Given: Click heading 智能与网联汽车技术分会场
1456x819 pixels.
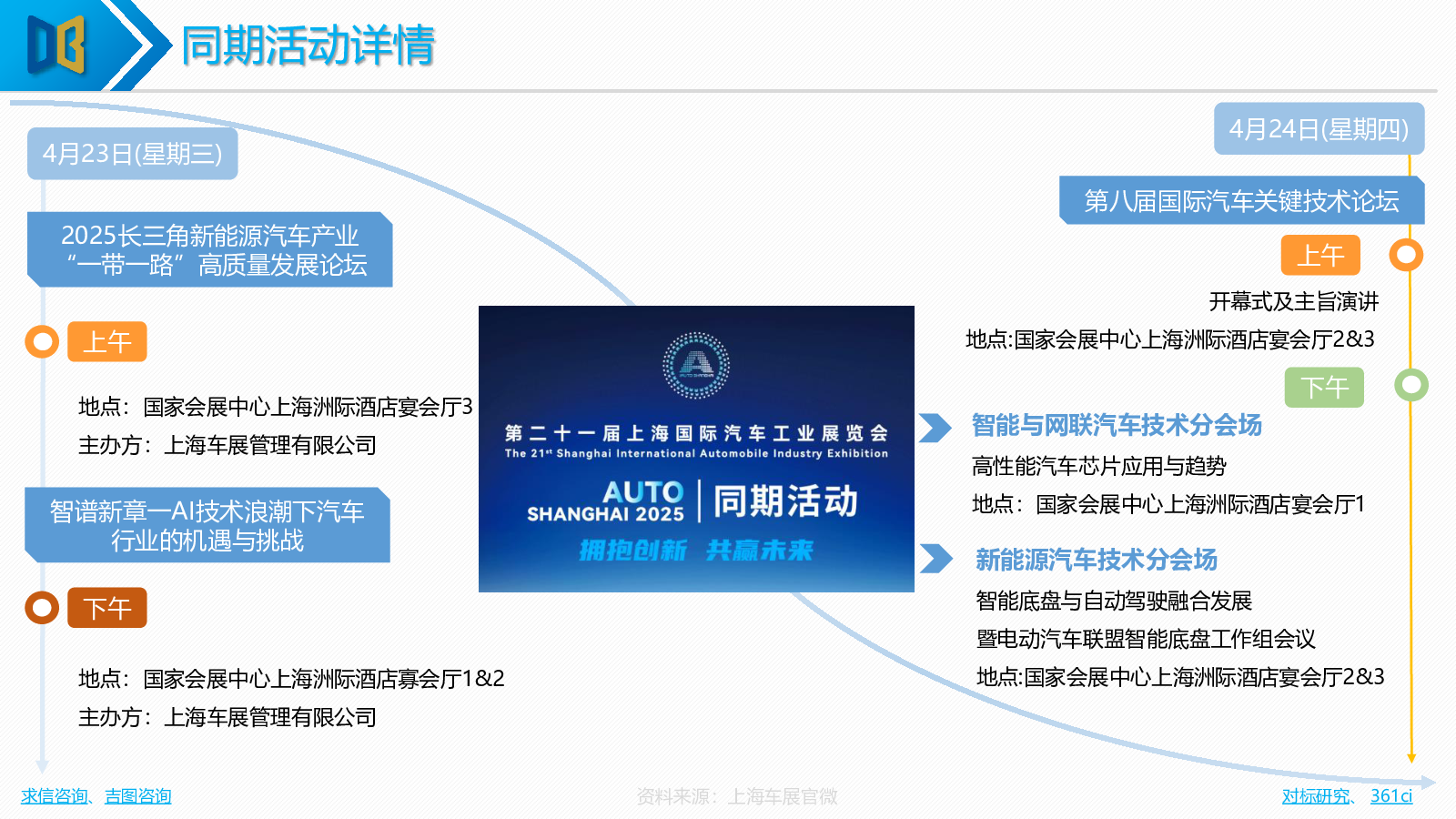Looking at the screenshot, I should [1117, 425].
